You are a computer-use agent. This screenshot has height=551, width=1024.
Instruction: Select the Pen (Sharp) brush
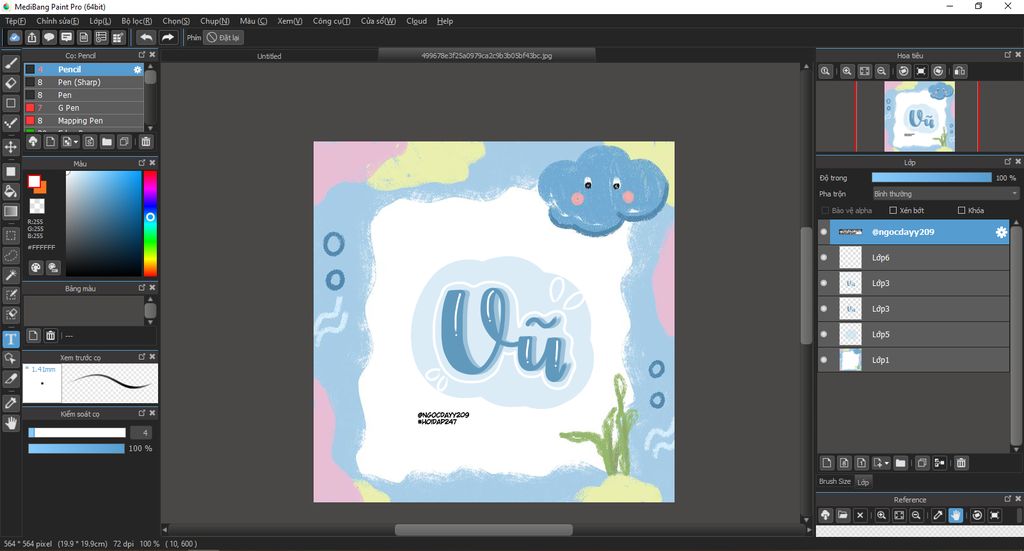click(x=84, y=82)
